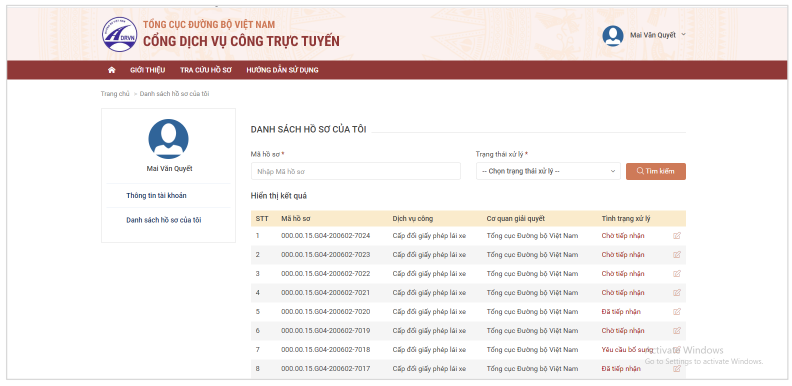Image resolution: width=792 pixels, height=386 pixels.
Task: Click the Chờ tiếp nhận status in row 4
Action: pos(623,293)
